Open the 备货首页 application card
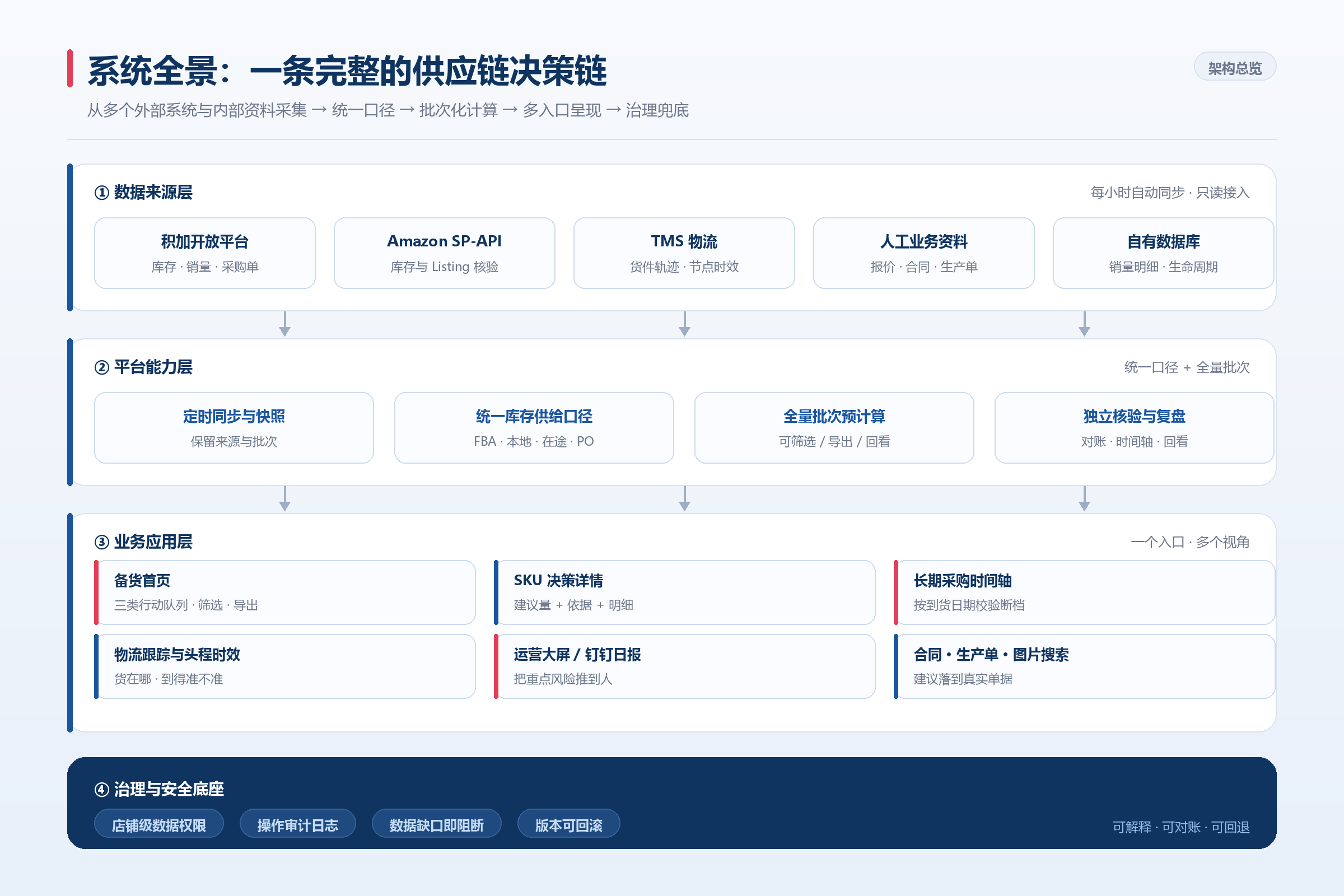Viewport: 1344px width, 896px height. coord(284,592)
